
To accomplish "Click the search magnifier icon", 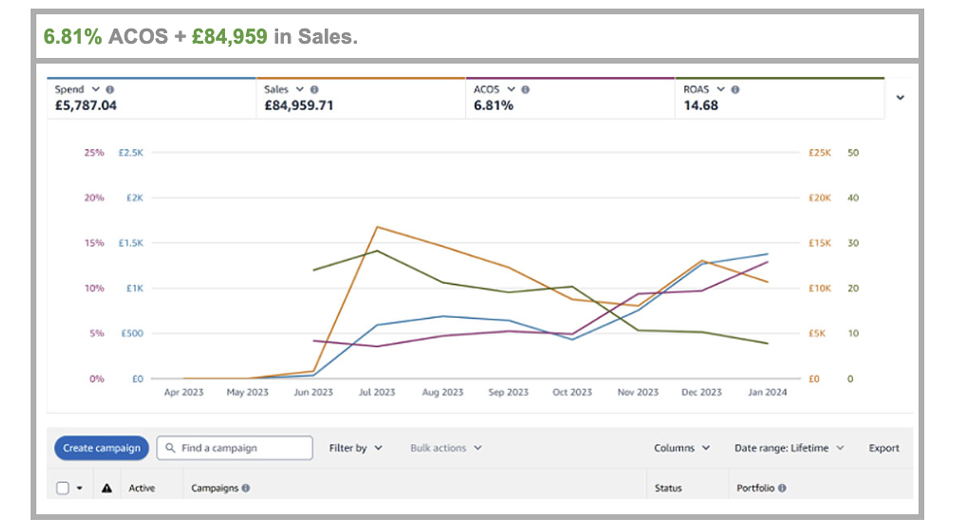I will [x=172, y=448].
